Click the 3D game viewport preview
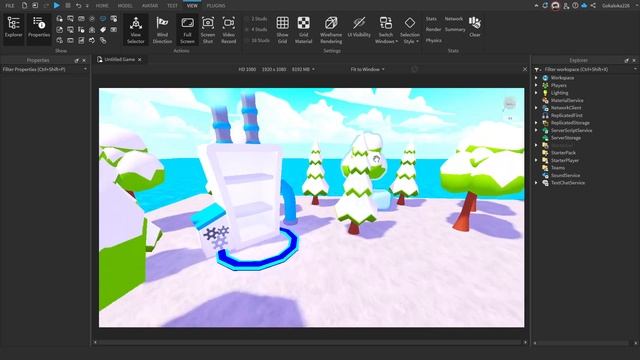Viewport: 640px width, 360px height. 311,207
